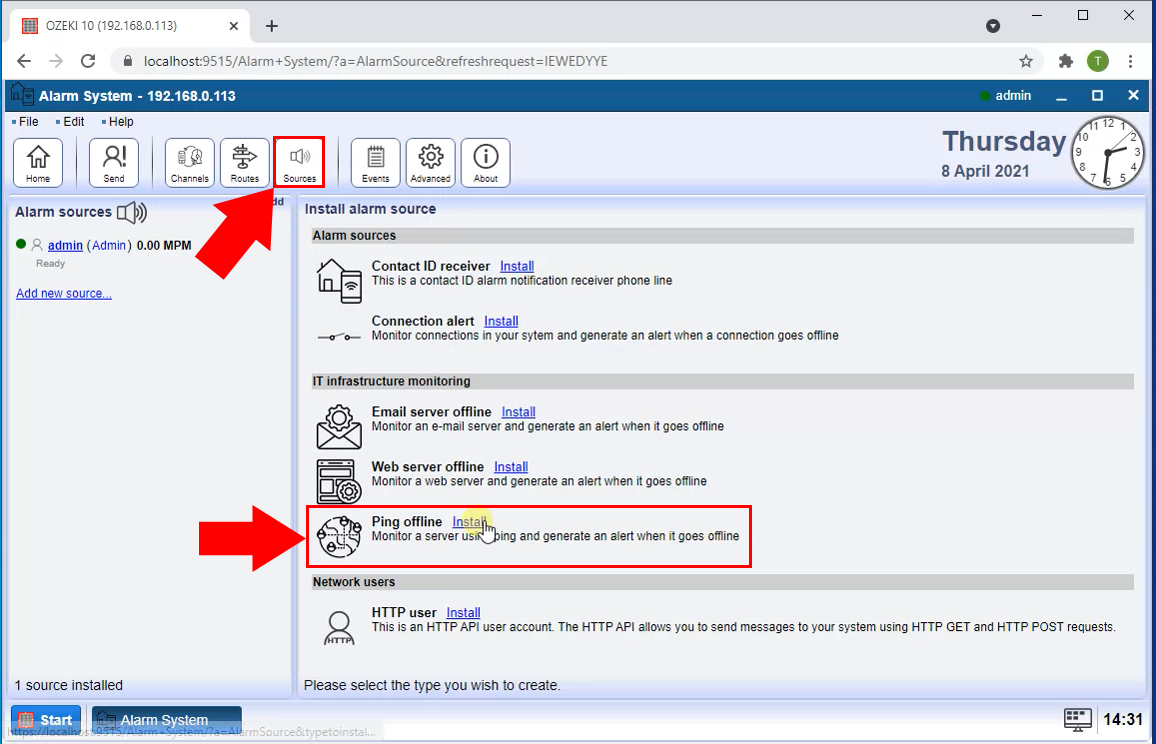Click the analog clock widget
Viewport: 1156px width, 744px height.
pyautogui.click(x=1107, y=153)
